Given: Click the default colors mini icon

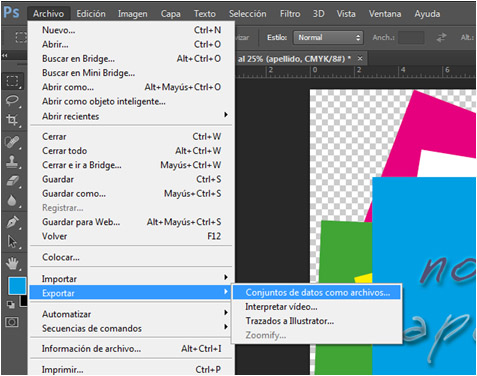Looking at the screenshot, I should point(11,304).
